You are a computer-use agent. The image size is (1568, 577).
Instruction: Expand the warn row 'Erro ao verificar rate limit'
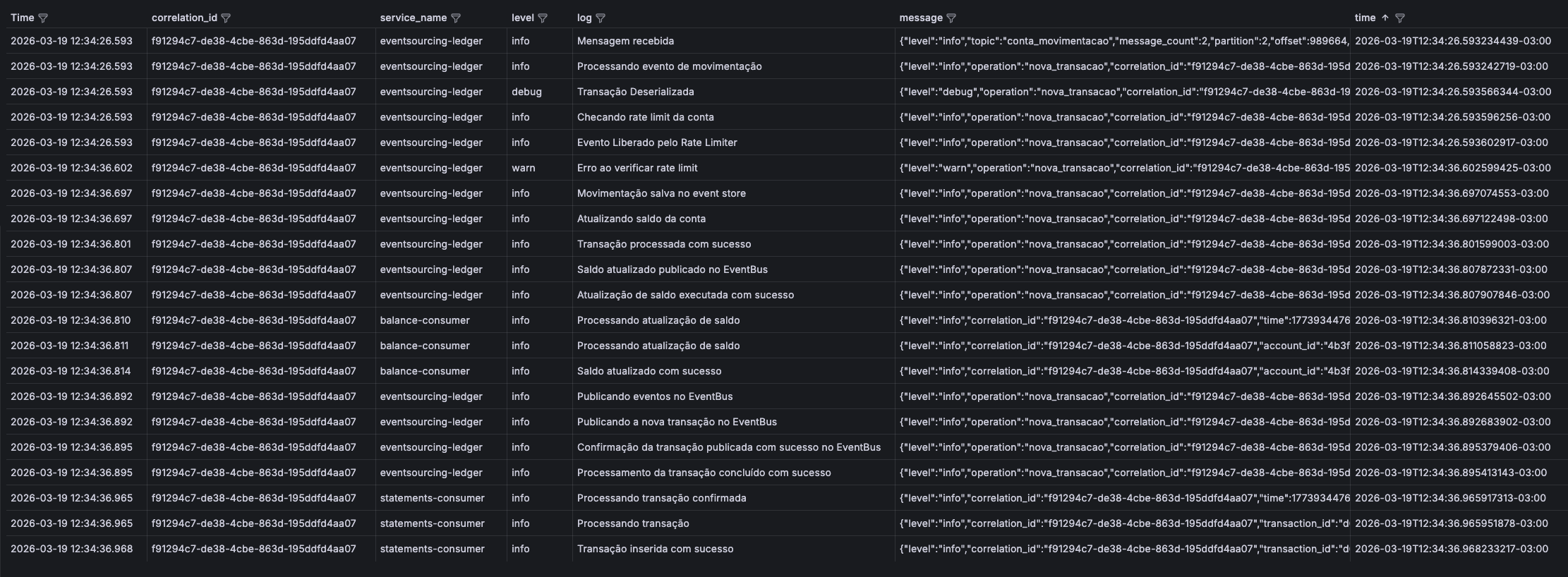[x=636, y=168]
